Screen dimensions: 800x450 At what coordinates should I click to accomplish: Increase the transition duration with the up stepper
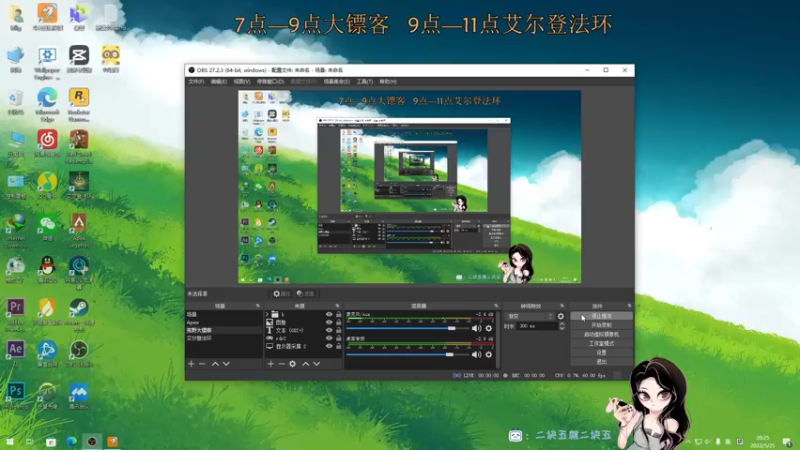tap(562, 323)
